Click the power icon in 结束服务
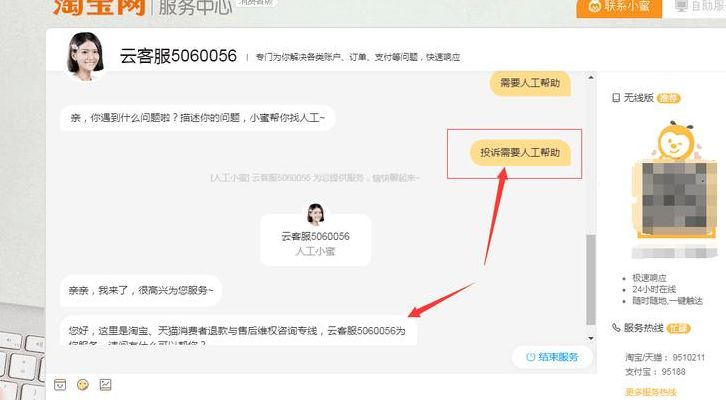This screenshot has height=400, width=726. [x=531, y=357]
